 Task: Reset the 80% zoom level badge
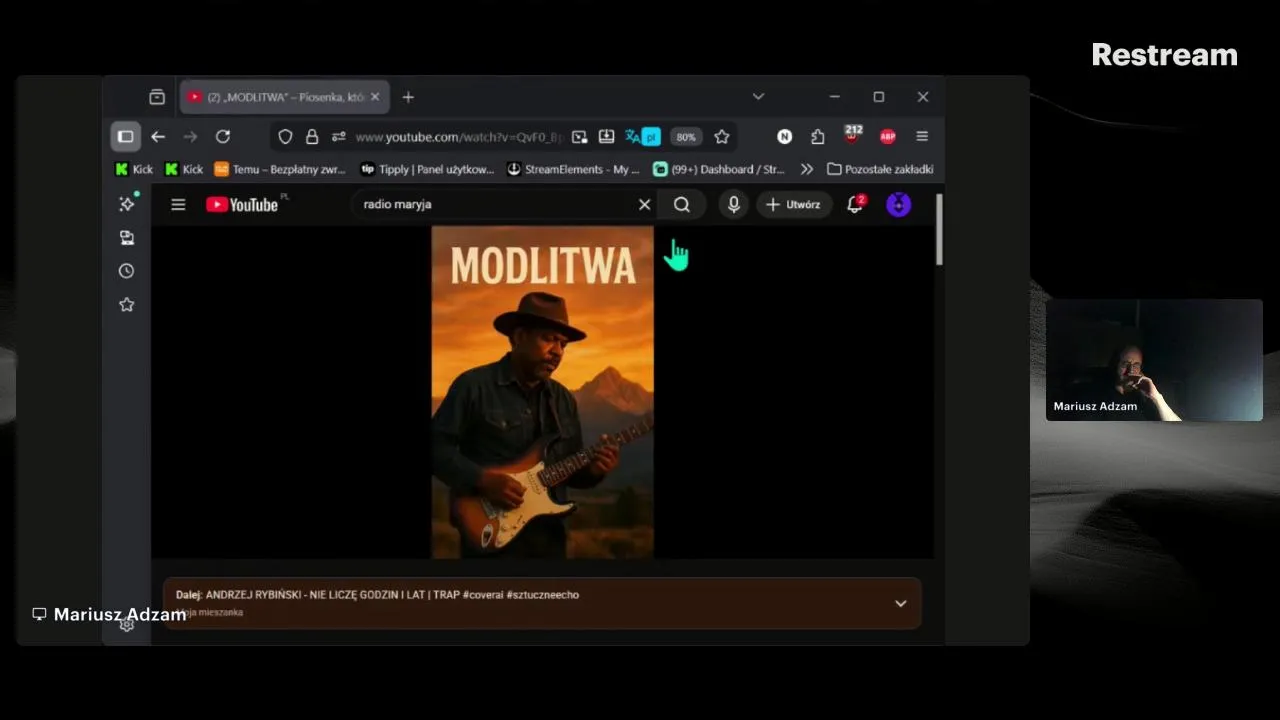tap(685, 137)
